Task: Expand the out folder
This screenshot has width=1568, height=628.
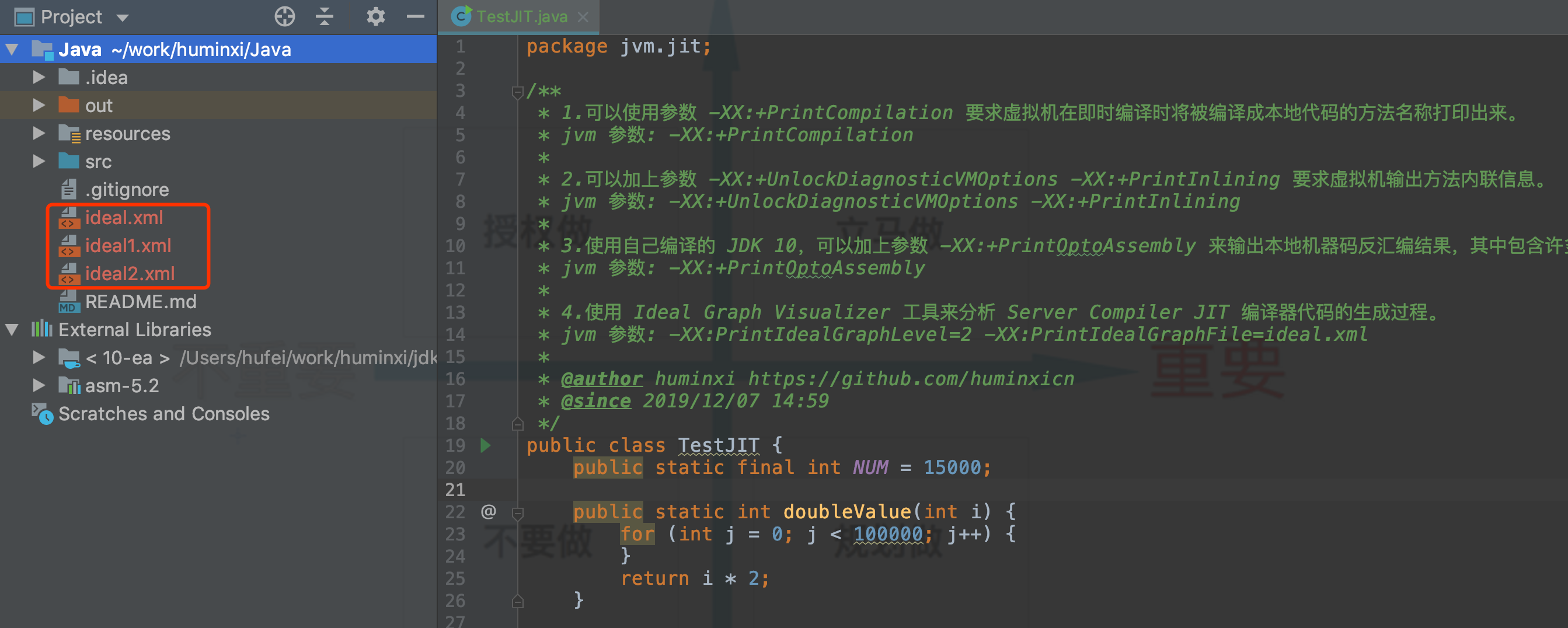Action: tap(39, 106)
